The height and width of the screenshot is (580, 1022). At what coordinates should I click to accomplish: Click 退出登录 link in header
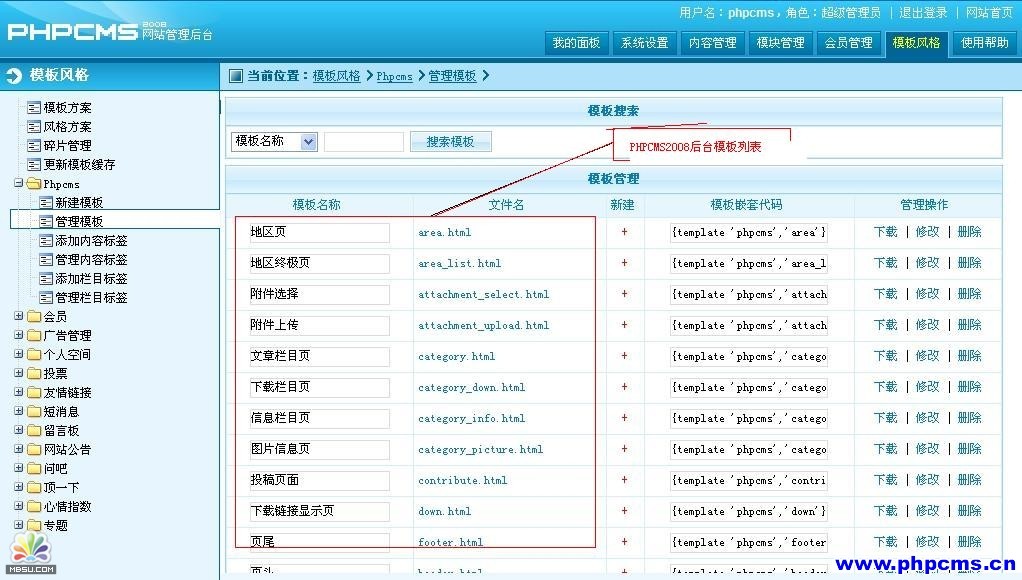click(922, 13)
